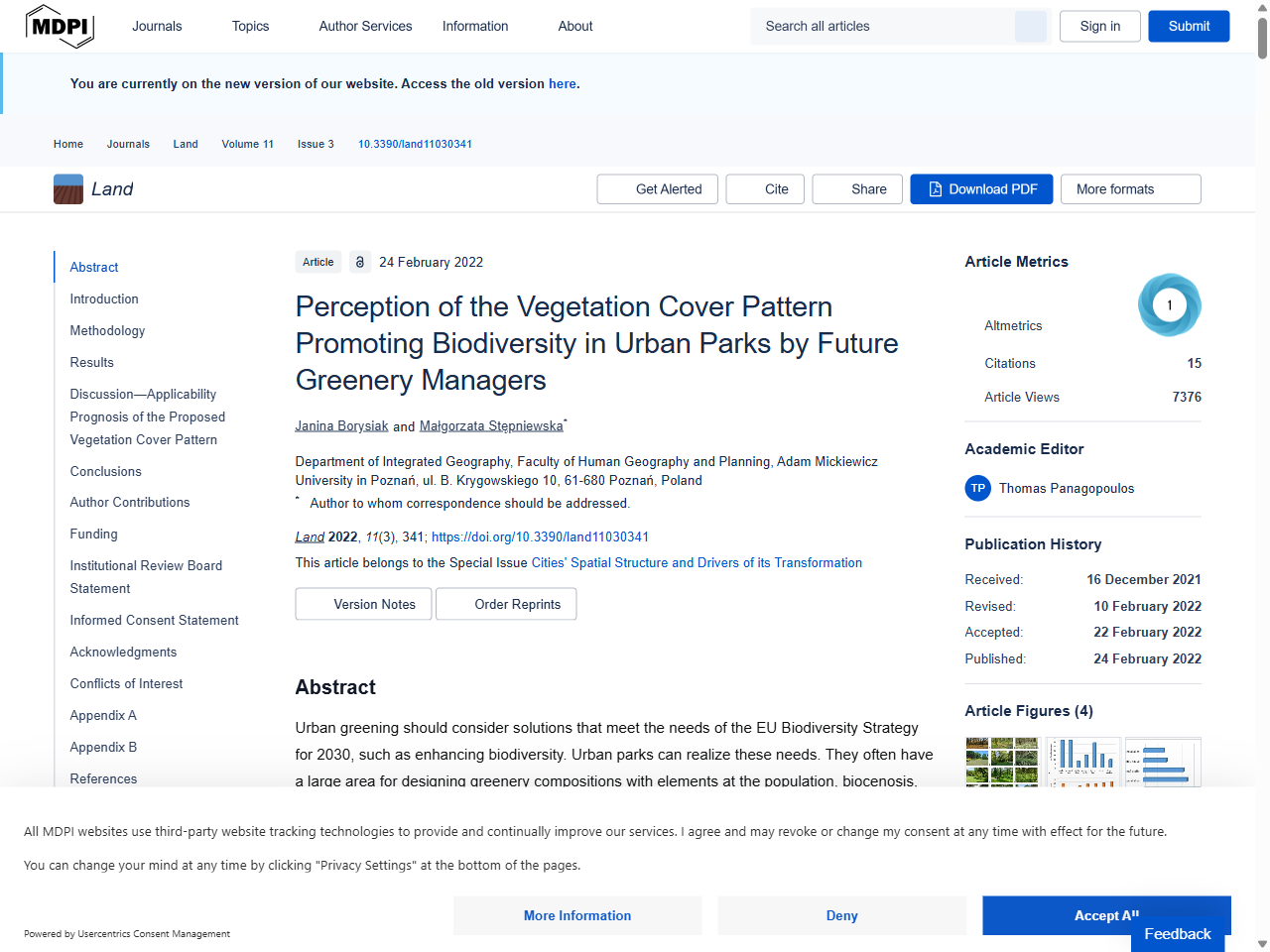Jump to Conflicts of Interest section
Screen dimensions: 1270x952
point(126,683)
